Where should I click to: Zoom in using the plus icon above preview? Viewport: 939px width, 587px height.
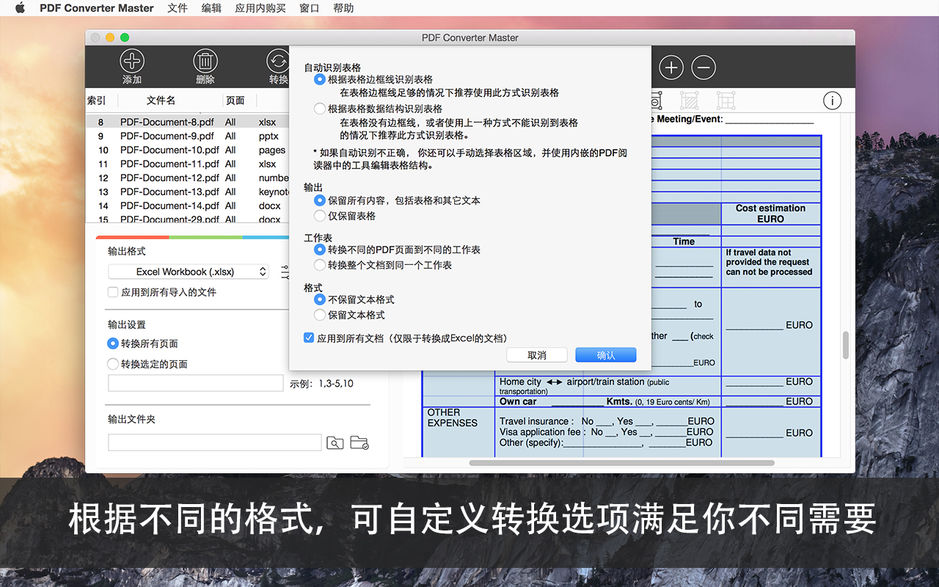pyautogui.click(x=671, y=66)
